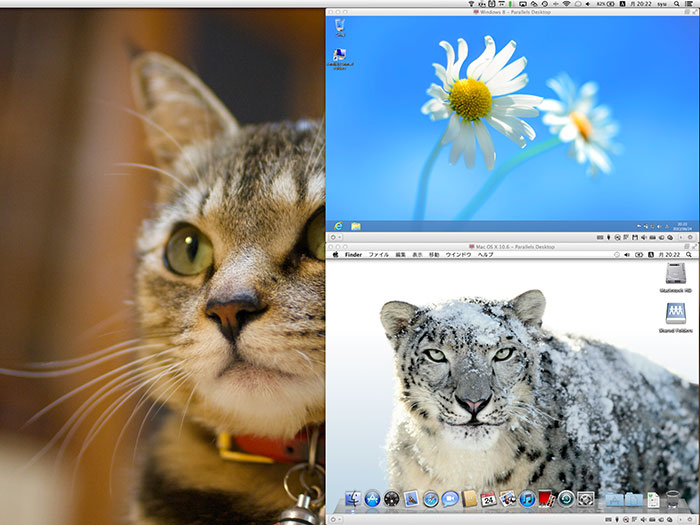Open iCal calendar showing 24 in dock
This screenshot has height=525, width=700.
(488, 499)
